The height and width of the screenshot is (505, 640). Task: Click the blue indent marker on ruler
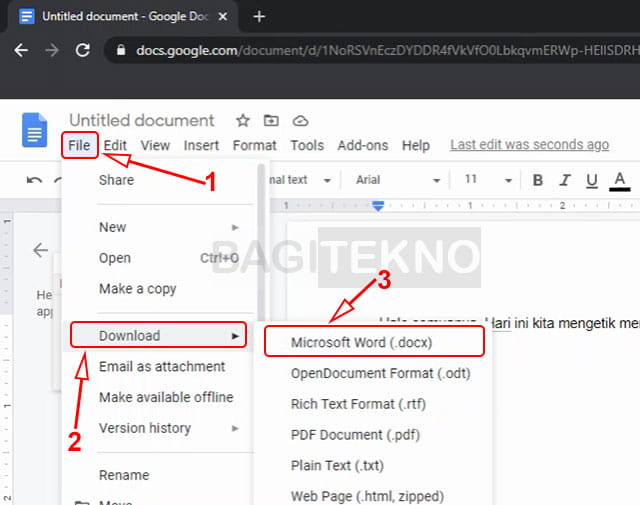pos(378,205)
